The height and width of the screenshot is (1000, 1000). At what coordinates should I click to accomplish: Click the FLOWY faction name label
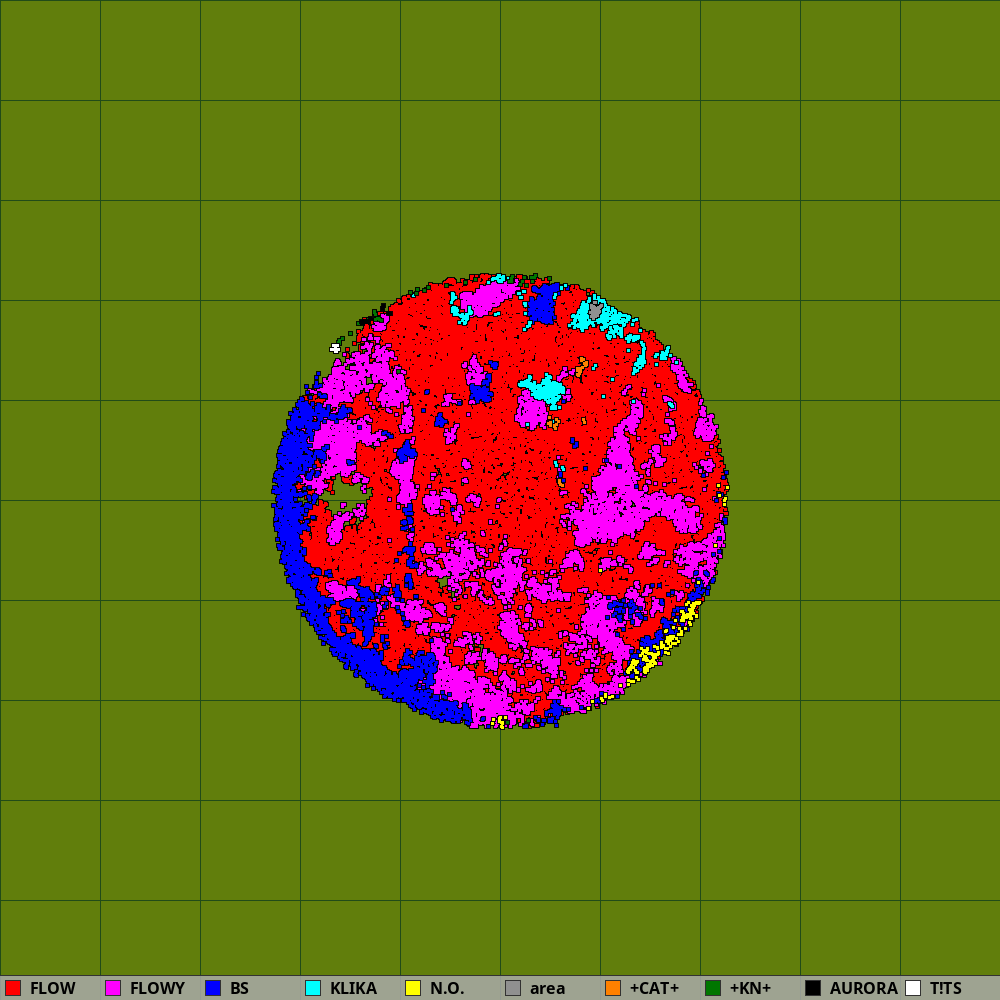(157, 988)
